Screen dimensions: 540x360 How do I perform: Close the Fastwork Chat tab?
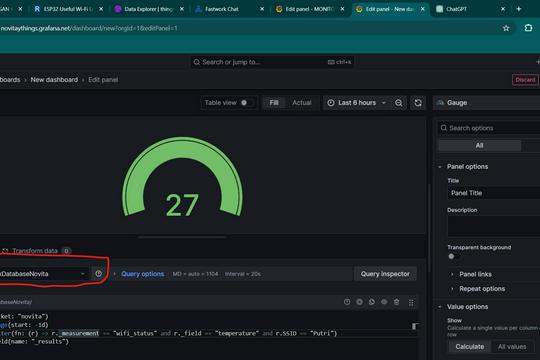[x=262, y=9]
